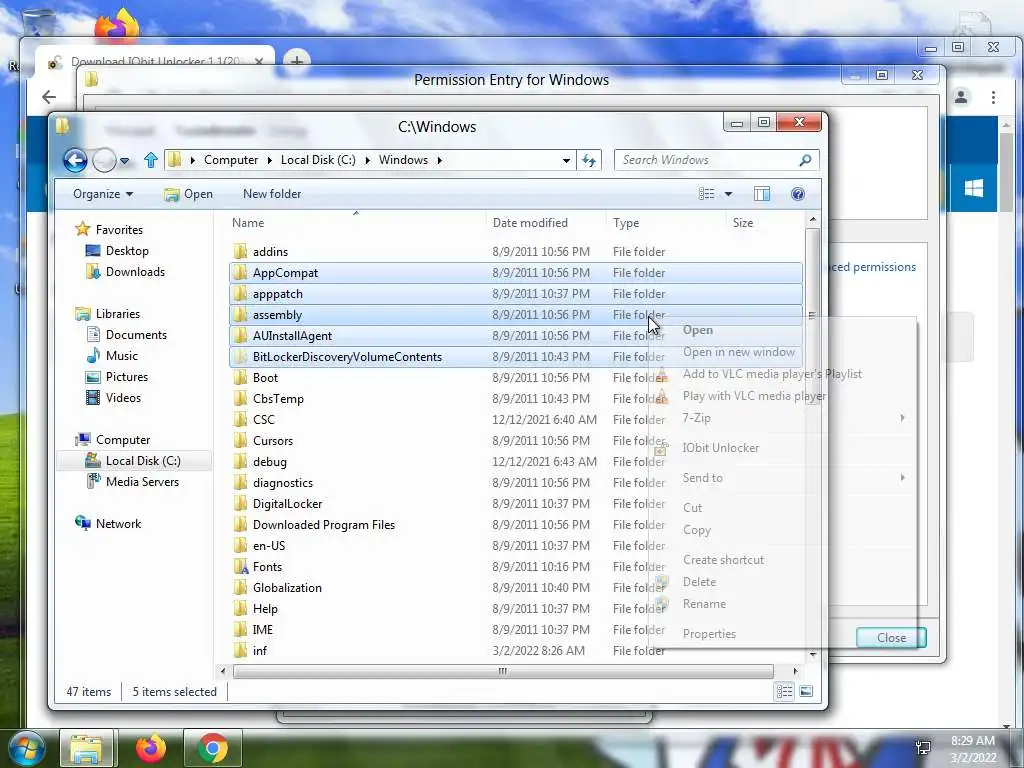The width and height of the screenshot is (1024, 768).
Task: Select the Fonts folder icon
Action: pos(240,567)
